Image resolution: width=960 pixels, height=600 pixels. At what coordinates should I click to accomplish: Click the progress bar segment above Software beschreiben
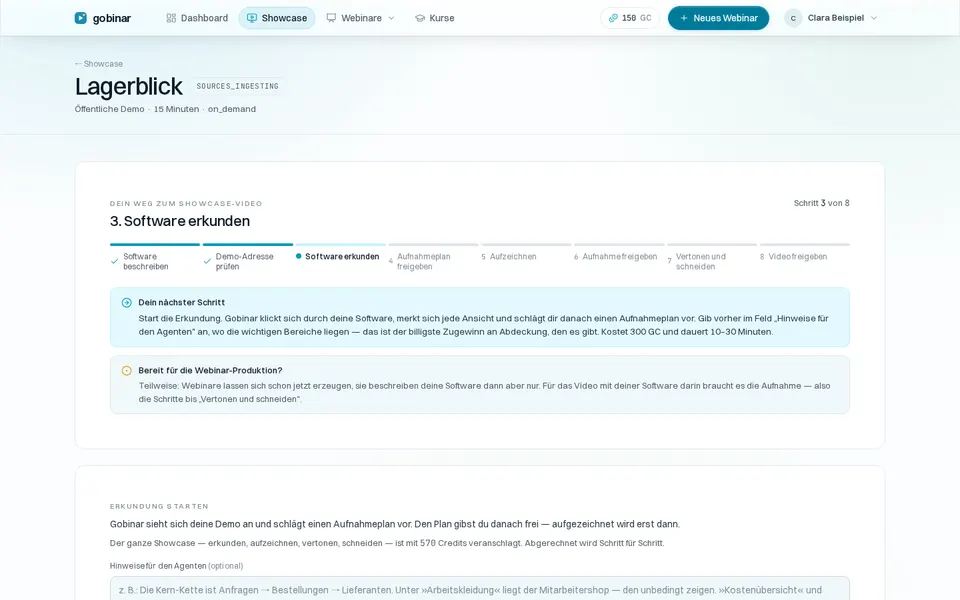click(x=155, y=244)
